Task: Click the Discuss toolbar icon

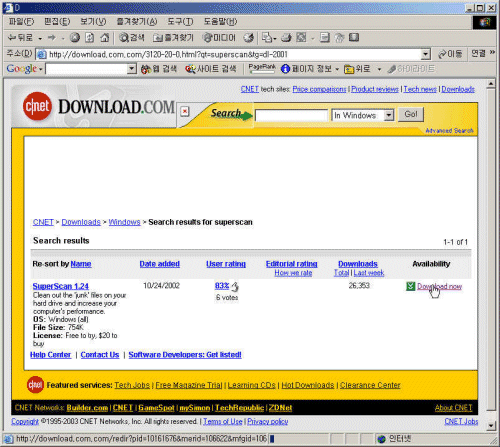Action: click(x=325, y=38)
